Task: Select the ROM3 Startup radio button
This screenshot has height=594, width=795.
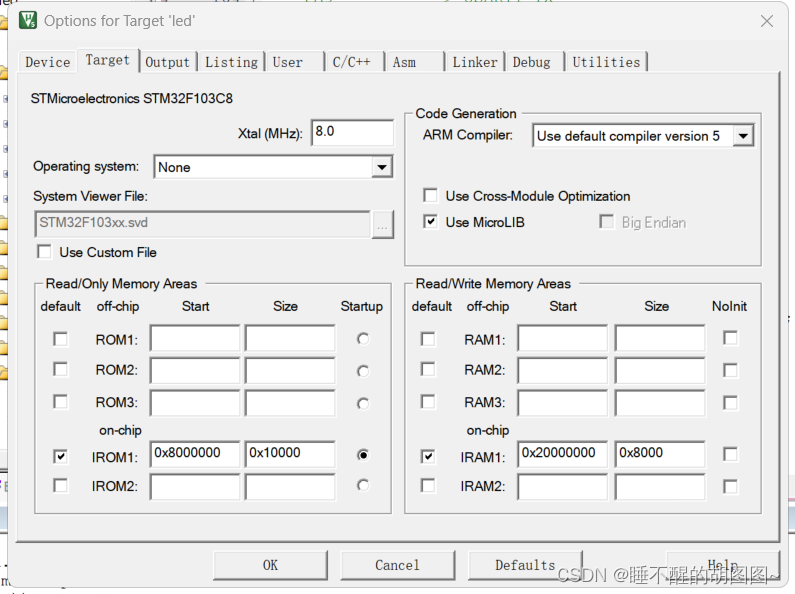Action: [363, 404]
